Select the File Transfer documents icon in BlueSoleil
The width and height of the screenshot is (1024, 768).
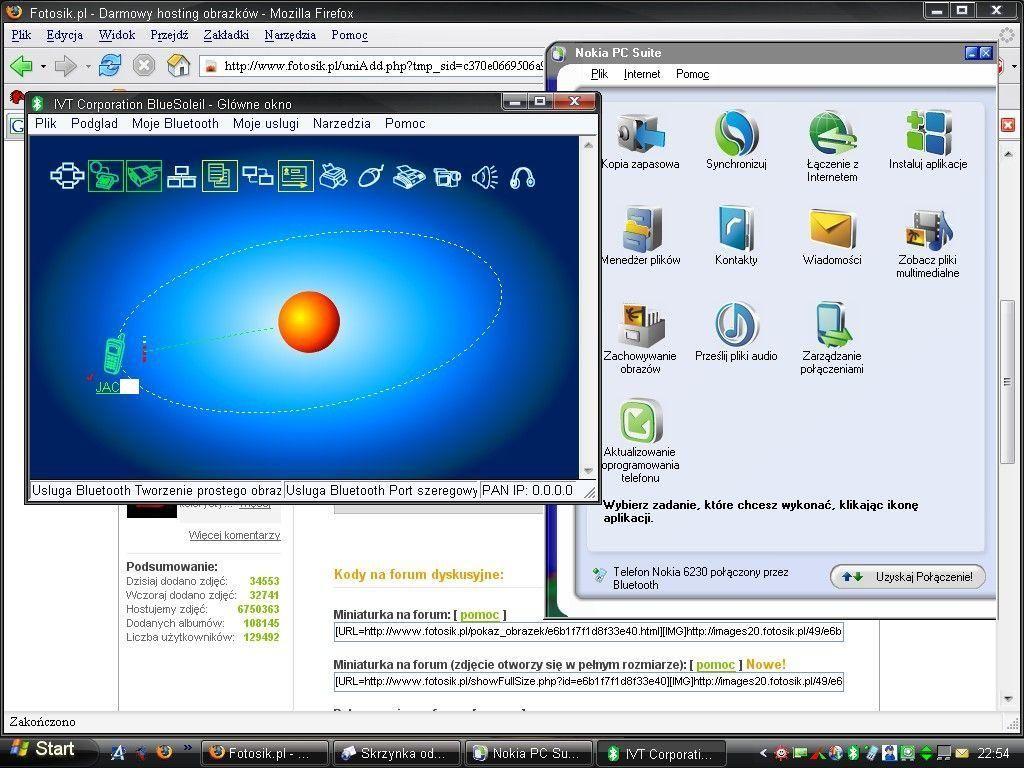tap(219, 176)
